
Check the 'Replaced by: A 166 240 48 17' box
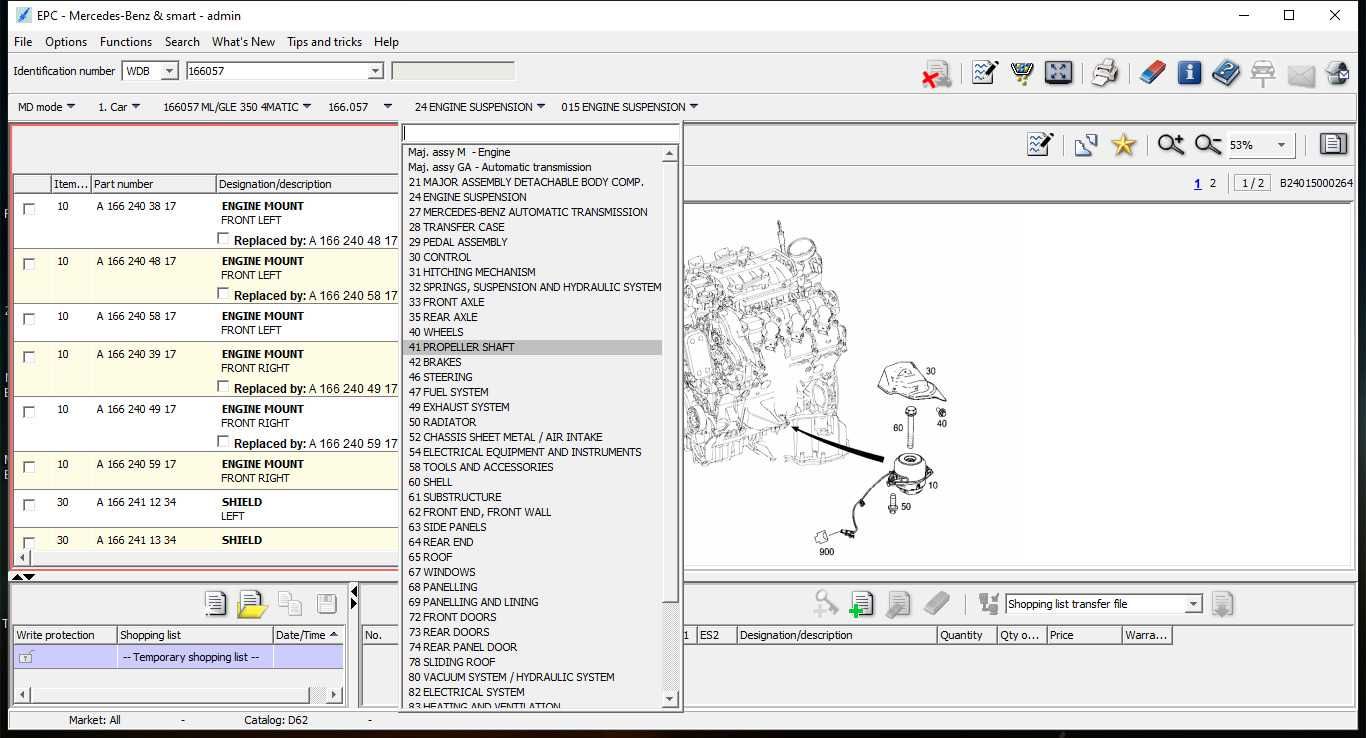pos(224,239)
